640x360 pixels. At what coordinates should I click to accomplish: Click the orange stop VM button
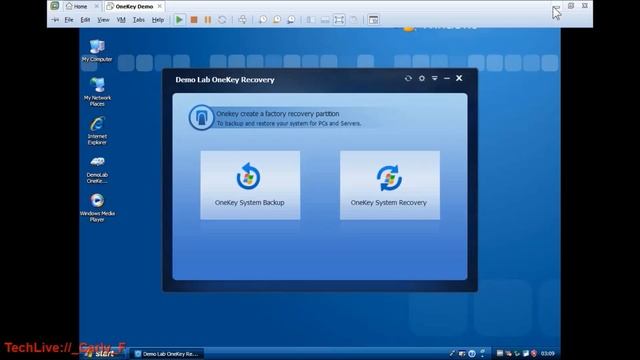[194, 20]
